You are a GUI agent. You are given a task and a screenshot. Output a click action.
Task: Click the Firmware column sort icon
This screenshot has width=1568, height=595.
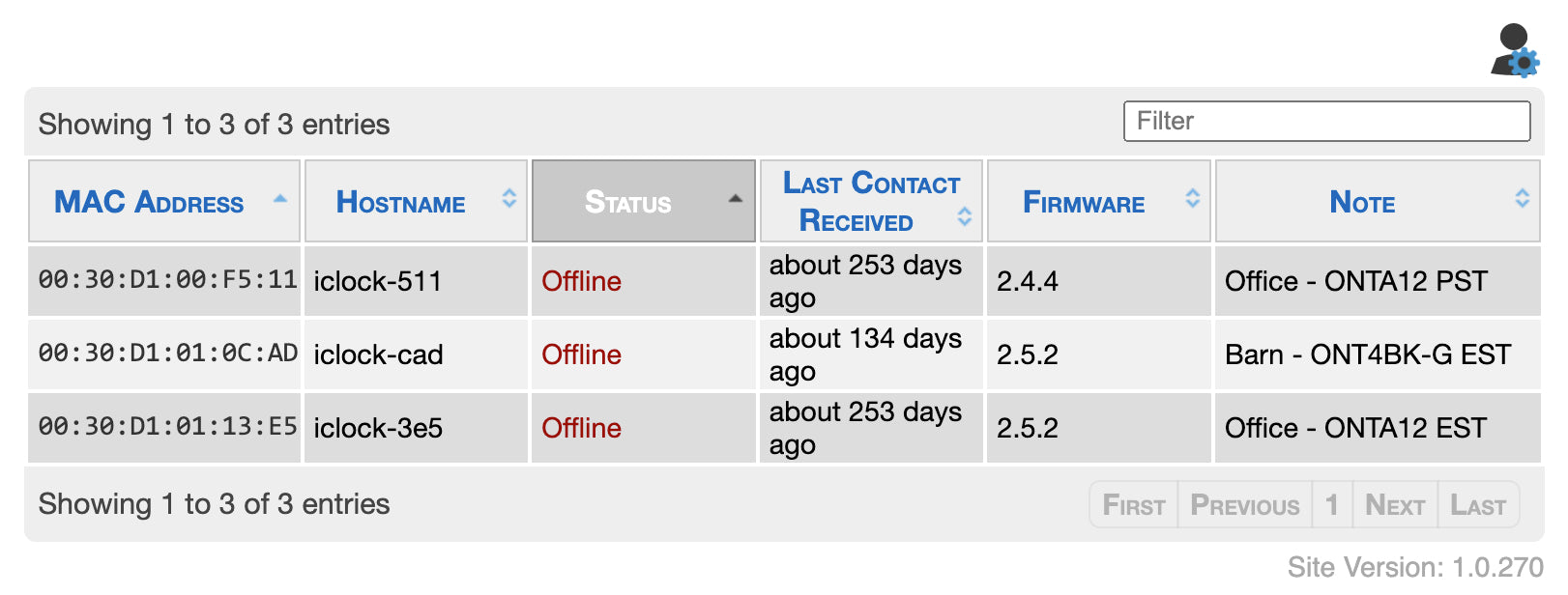1191,200
